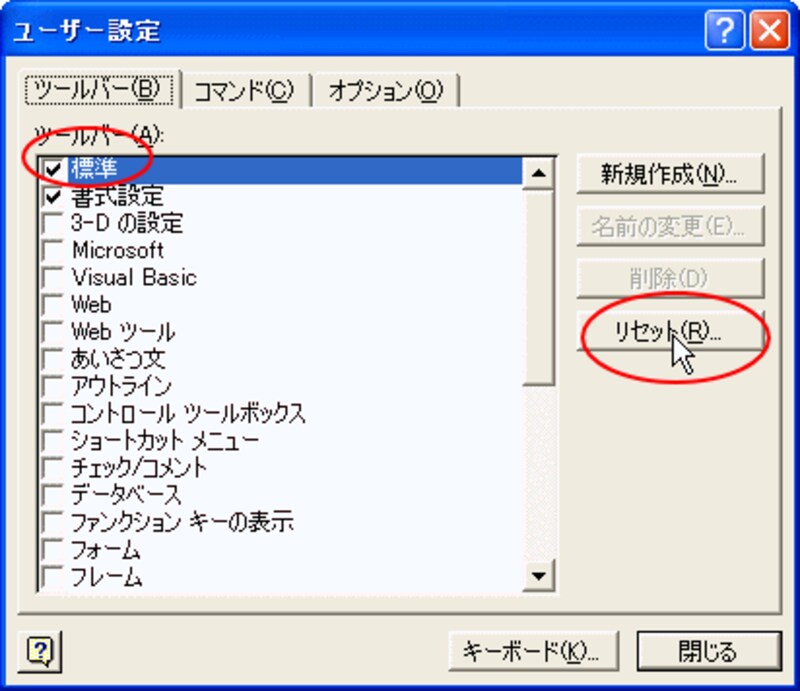The image size is (800, 691).
Task: Enable the 3-D の設定 checkbox
Action: click(x=53, y=223)
